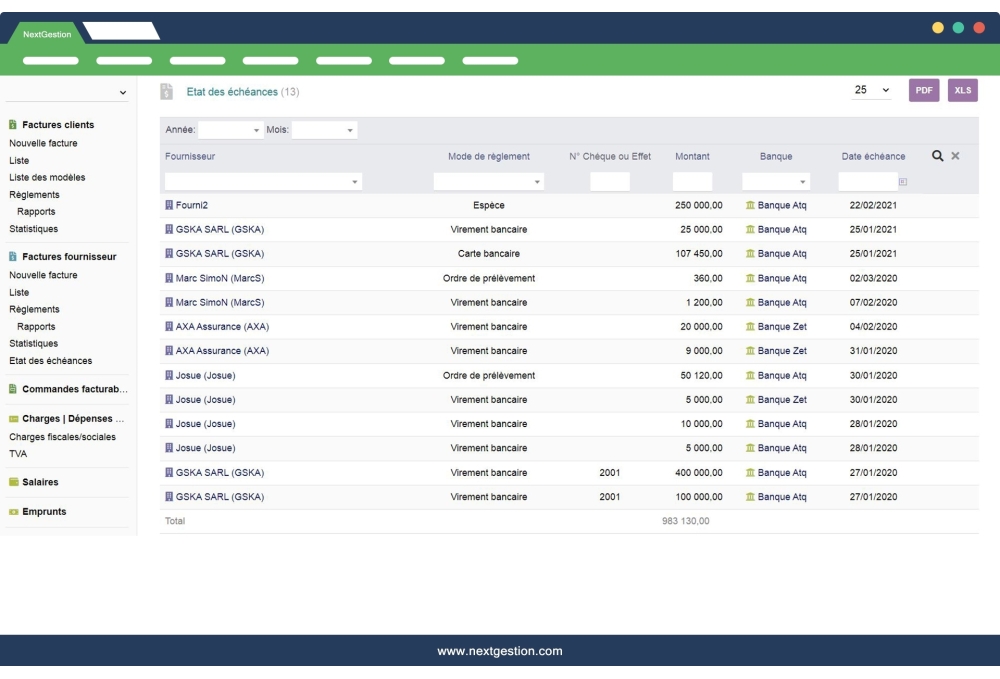
Task: Click the building icon beside Fourni2
Action: click(x=169, y=205)
